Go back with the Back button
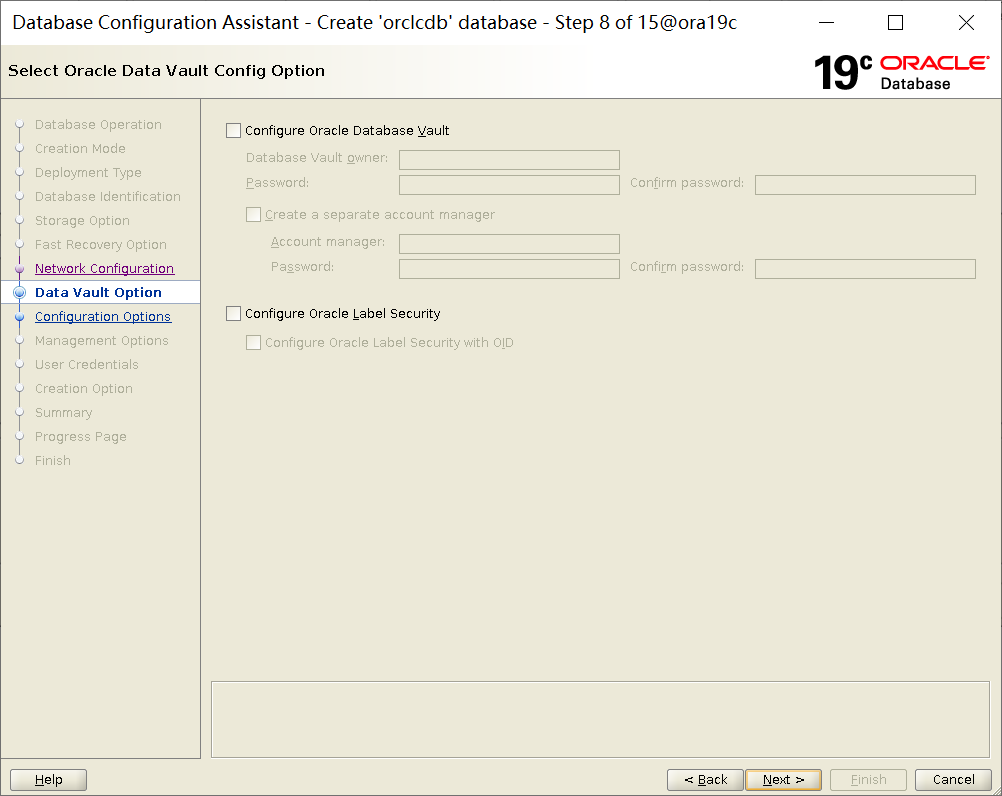 click(705, 779)
